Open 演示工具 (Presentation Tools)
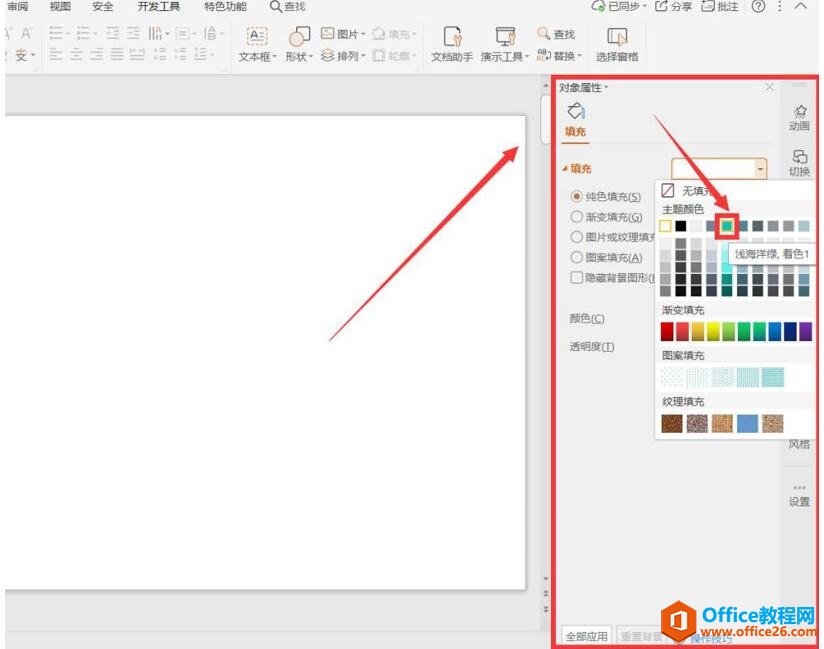The width and height of the screenshot is (824, 649). (505, 37)
